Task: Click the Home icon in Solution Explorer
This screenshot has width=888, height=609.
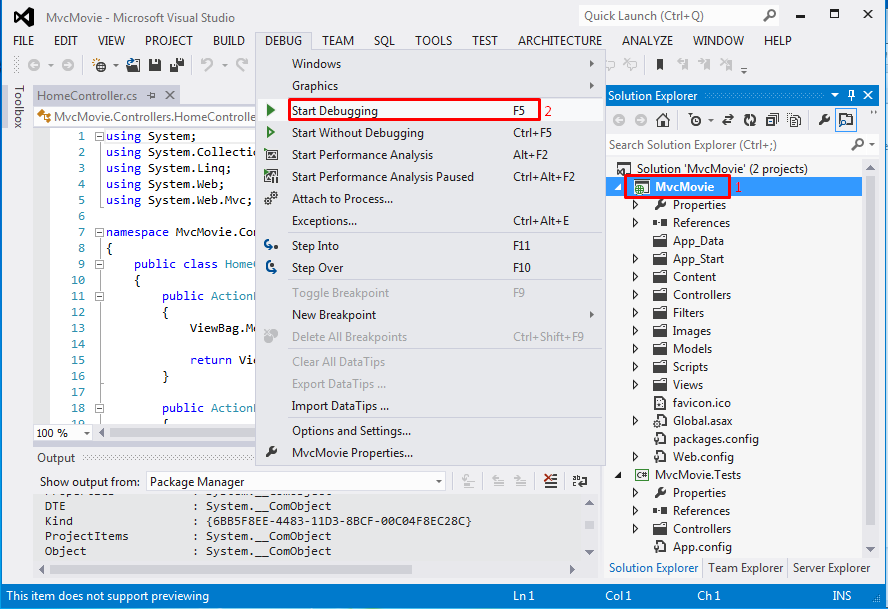Action: pyautogui.click(x=663, y=120)
